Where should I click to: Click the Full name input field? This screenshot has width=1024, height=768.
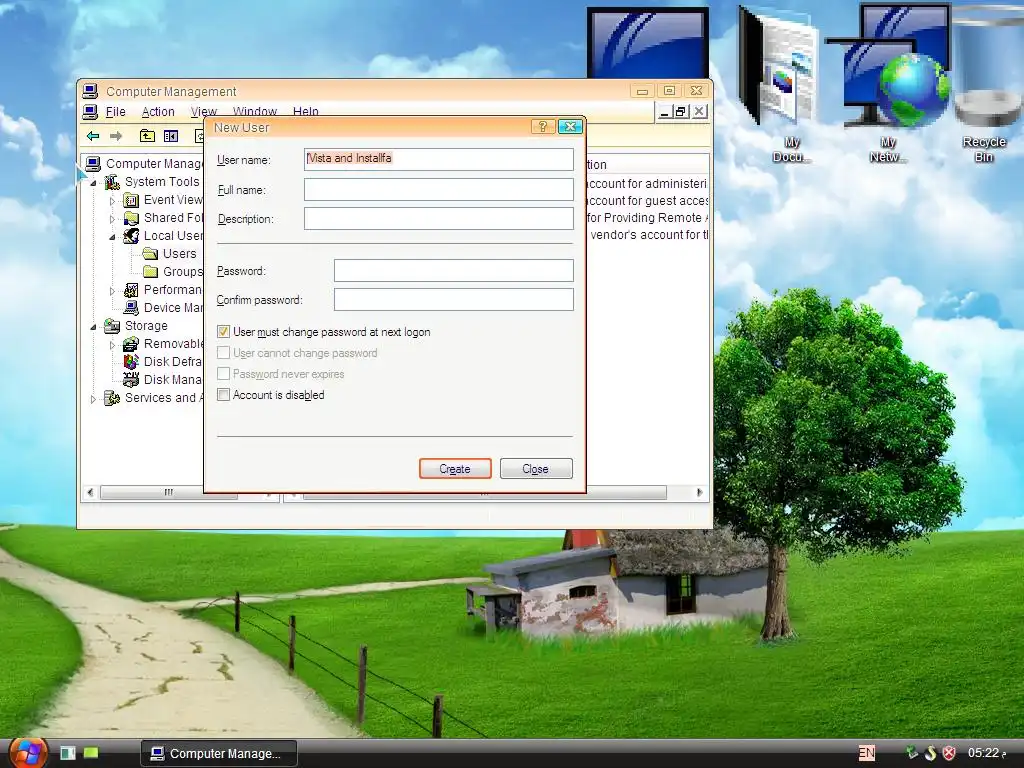point(439,189)
